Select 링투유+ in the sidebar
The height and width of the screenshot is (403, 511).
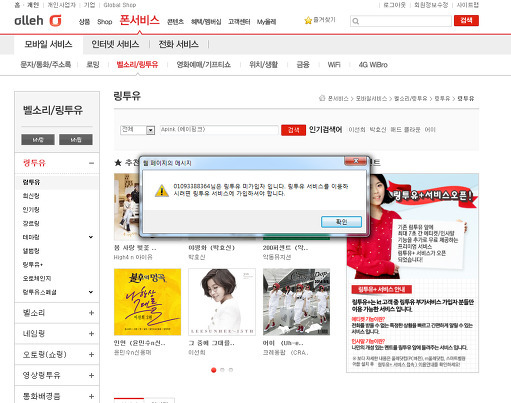[33, 265]
